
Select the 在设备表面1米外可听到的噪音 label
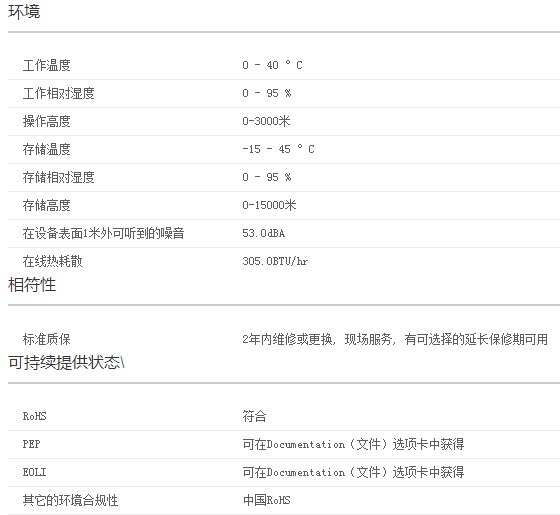pos(104,234)
